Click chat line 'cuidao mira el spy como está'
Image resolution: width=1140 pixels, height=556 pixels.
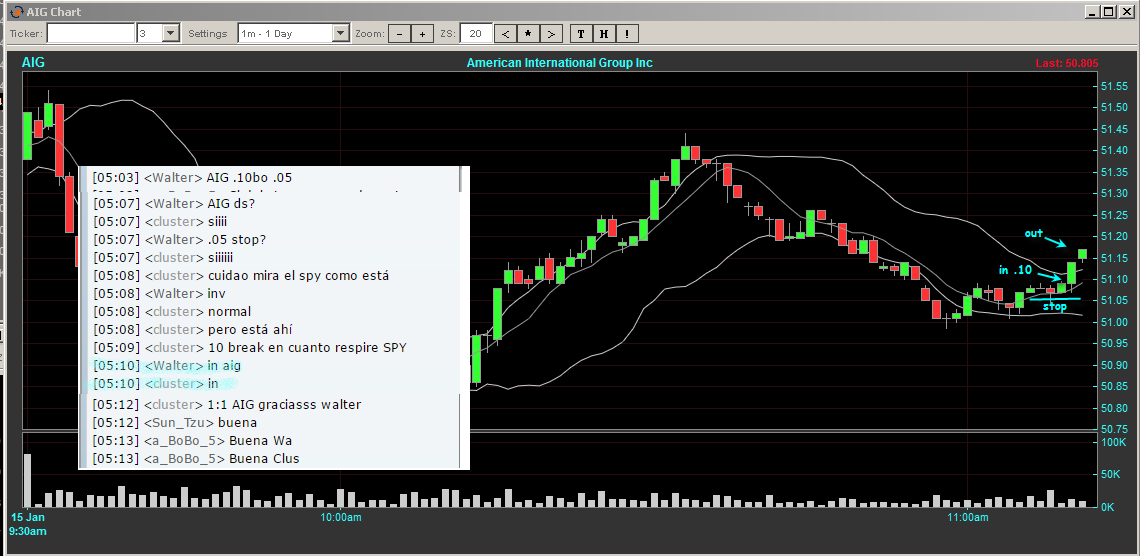pos(241,275)
